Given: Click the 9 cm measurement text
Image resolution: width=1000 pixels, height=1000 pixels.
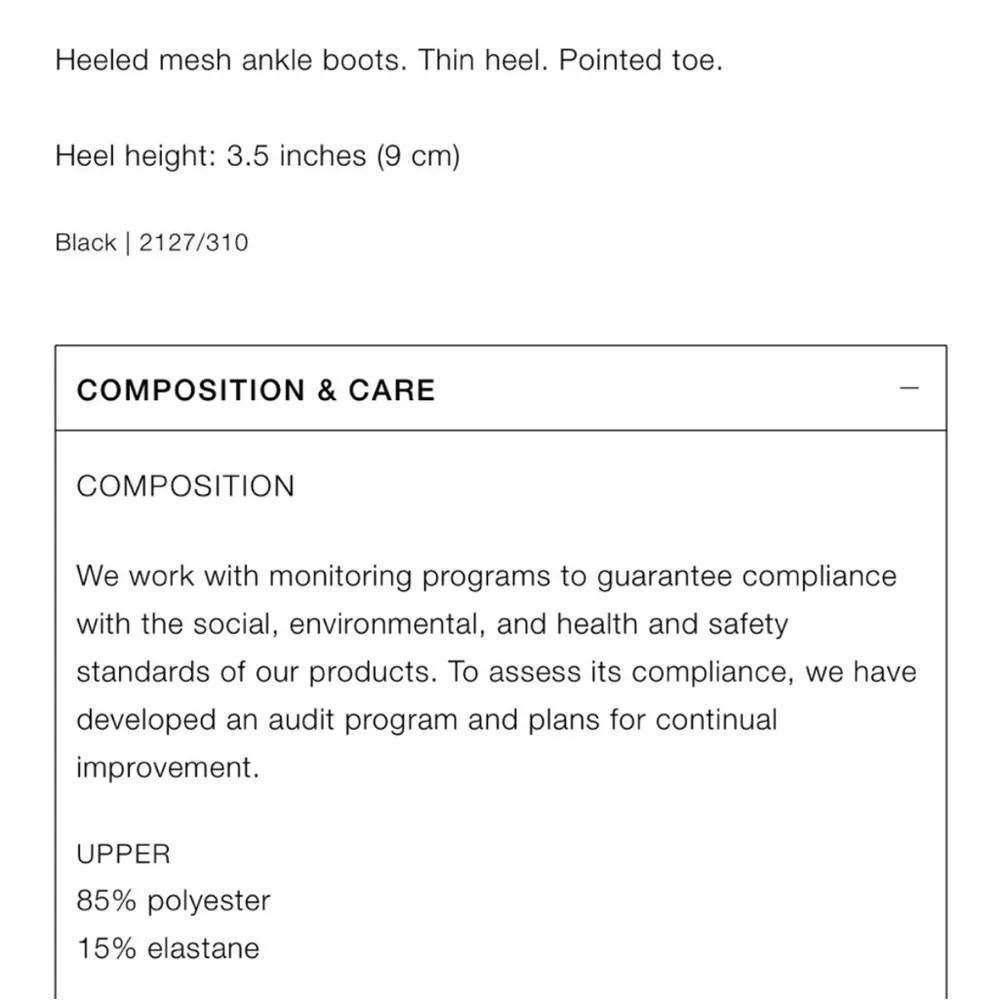Looking at the screenshot, I should click(x=420, y=156).
